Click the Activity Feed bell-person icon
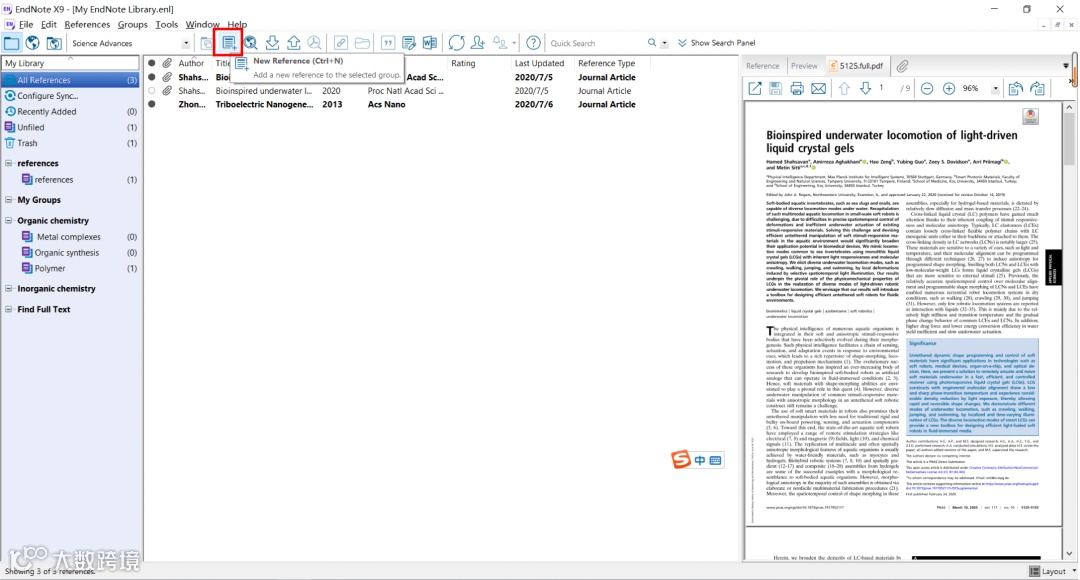The width and height of the screenshot is (1080, 580). (500, 43)
